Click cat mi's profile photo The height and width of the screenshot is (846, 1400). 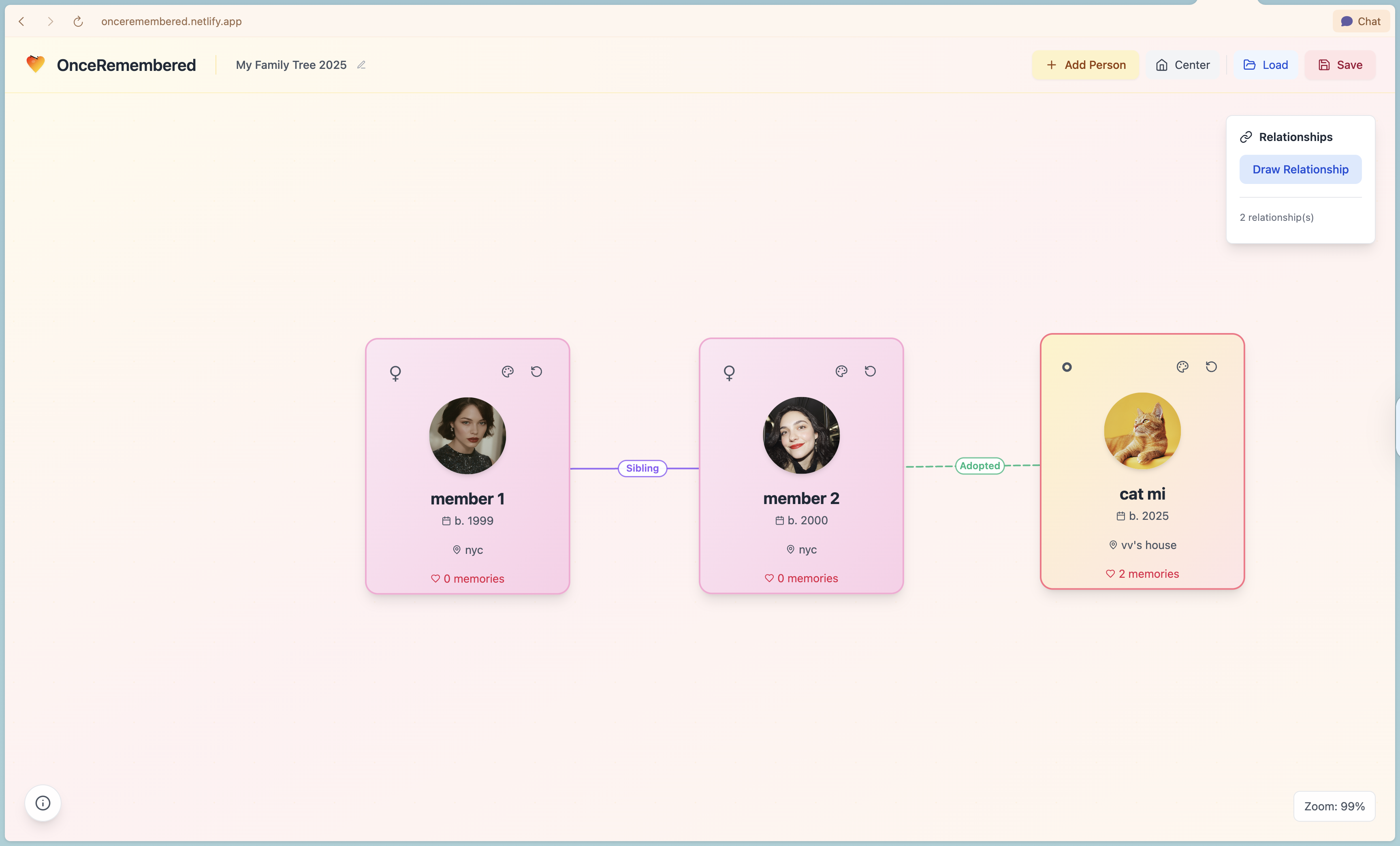(x=1142, y=431)
